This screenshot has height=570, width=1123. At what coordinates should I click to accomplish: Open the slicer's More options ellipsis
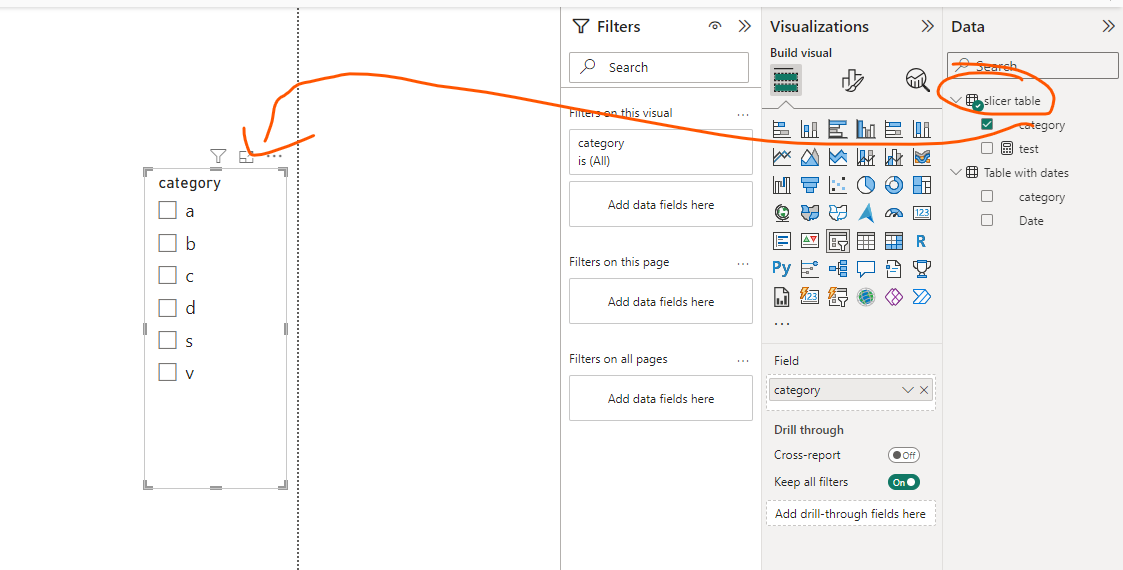(x=274, y=155)
